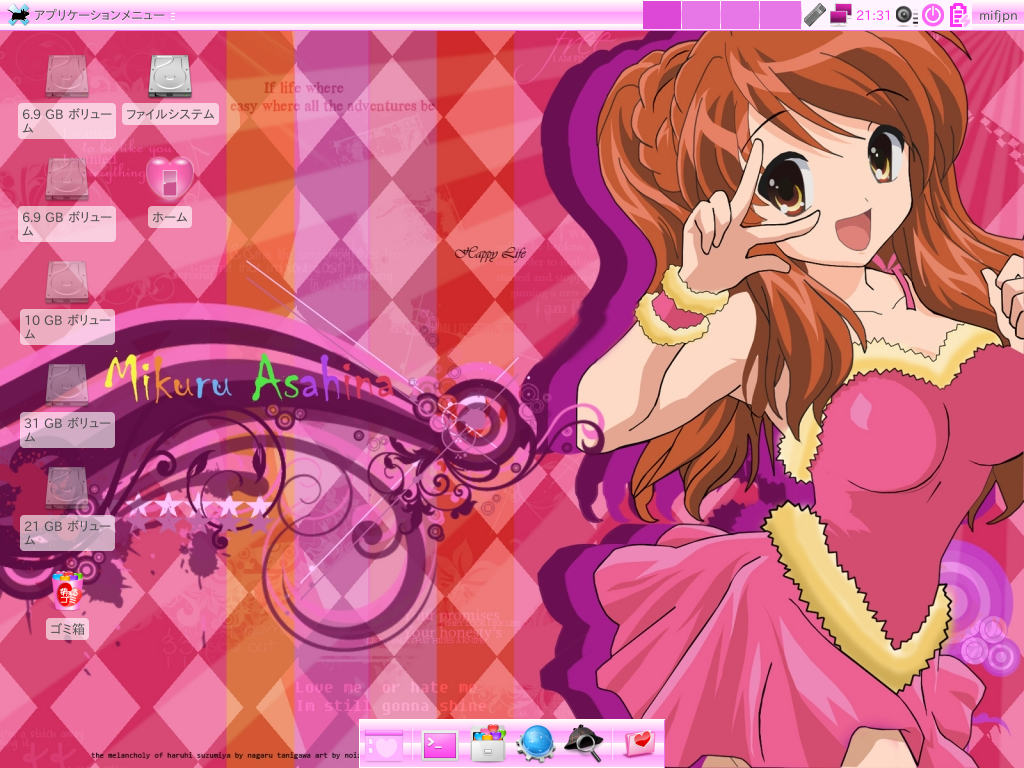The width and height of the screenshot is (1024, 768).
Task: Switch to the fourth workspace in pager
Action: click(x=780, y=14)
